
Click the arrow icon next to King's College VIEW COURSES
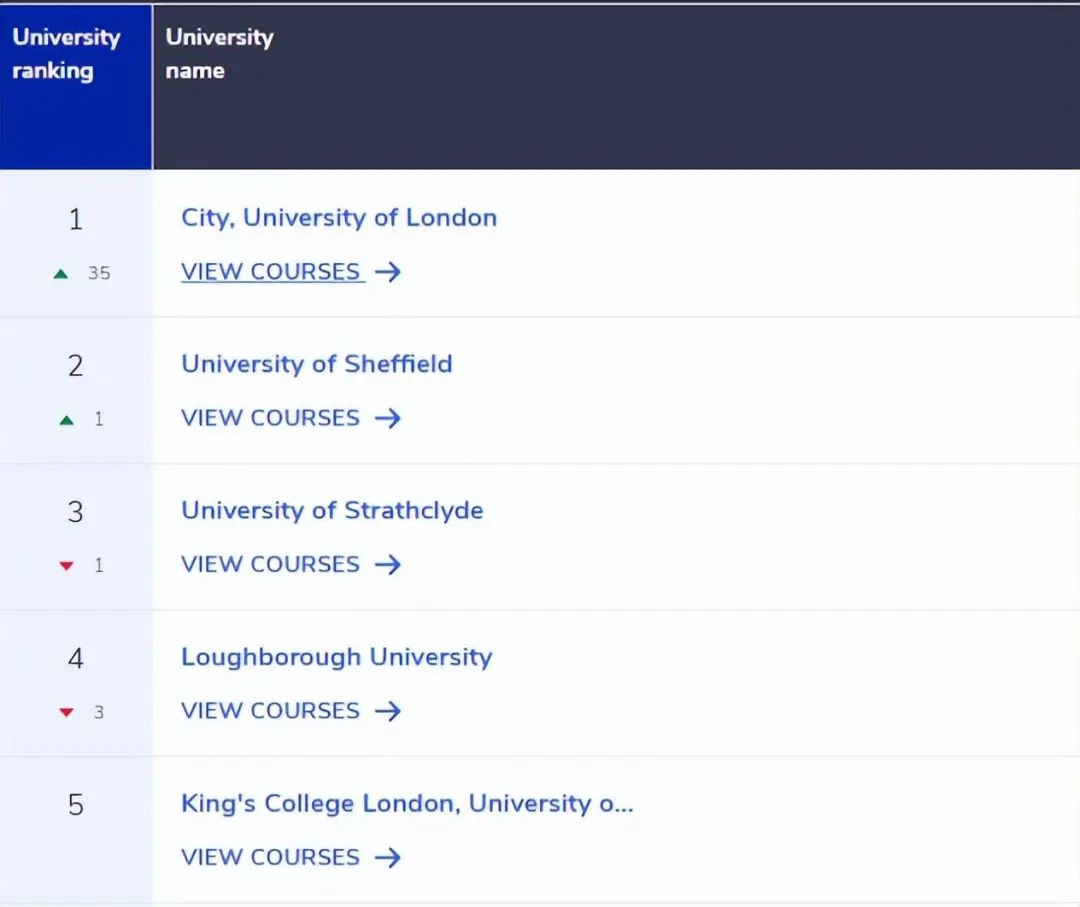point(388,857)
